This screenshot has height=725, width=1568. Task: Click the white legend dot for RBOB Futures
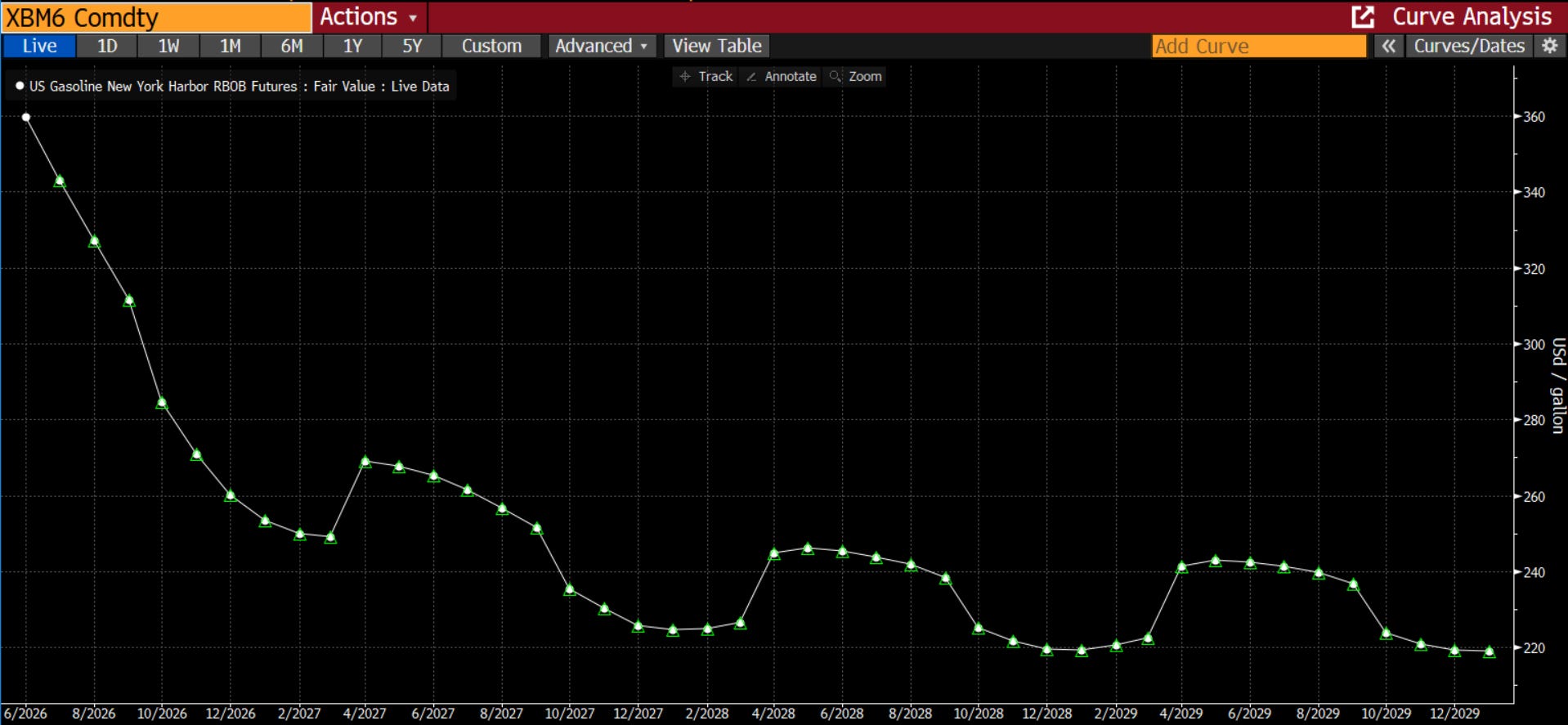tap(20, 86)
